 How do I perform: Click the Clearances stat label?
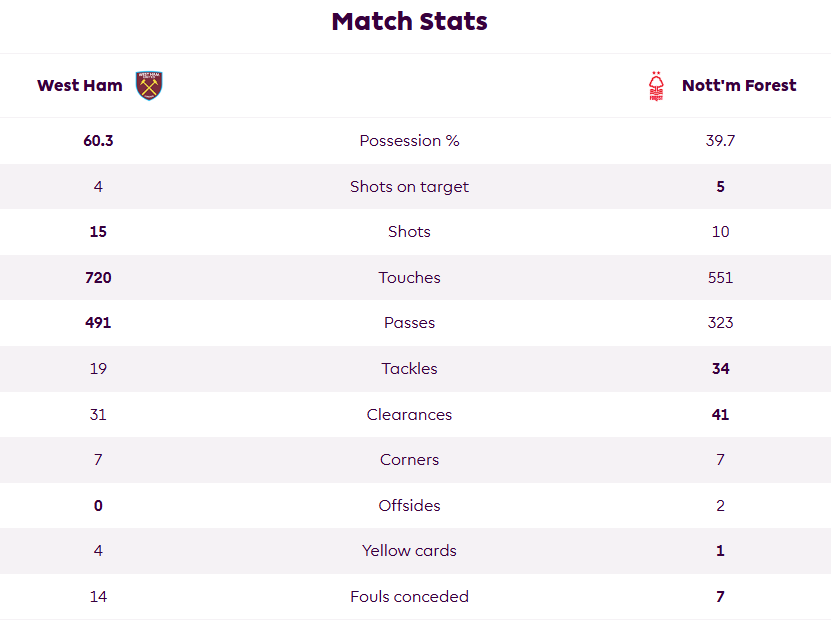click(x=409, y=415)
